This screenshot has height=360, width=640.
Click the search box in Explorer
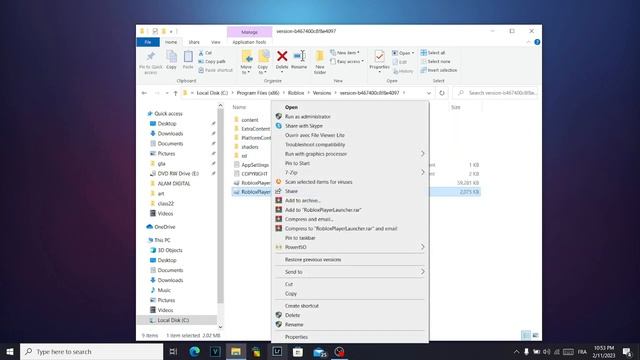[x=496, y=93]
